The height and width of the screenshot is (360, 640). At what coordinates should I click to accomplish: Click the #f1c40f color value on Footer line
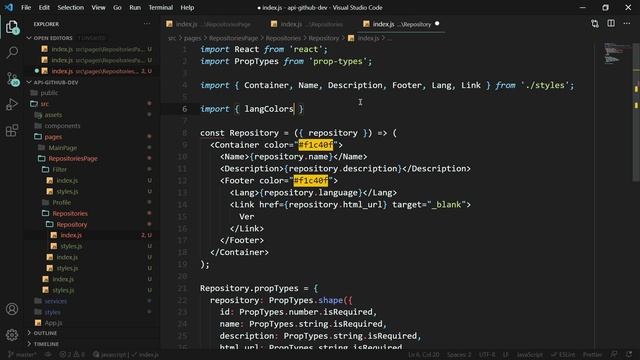(311, 180)
